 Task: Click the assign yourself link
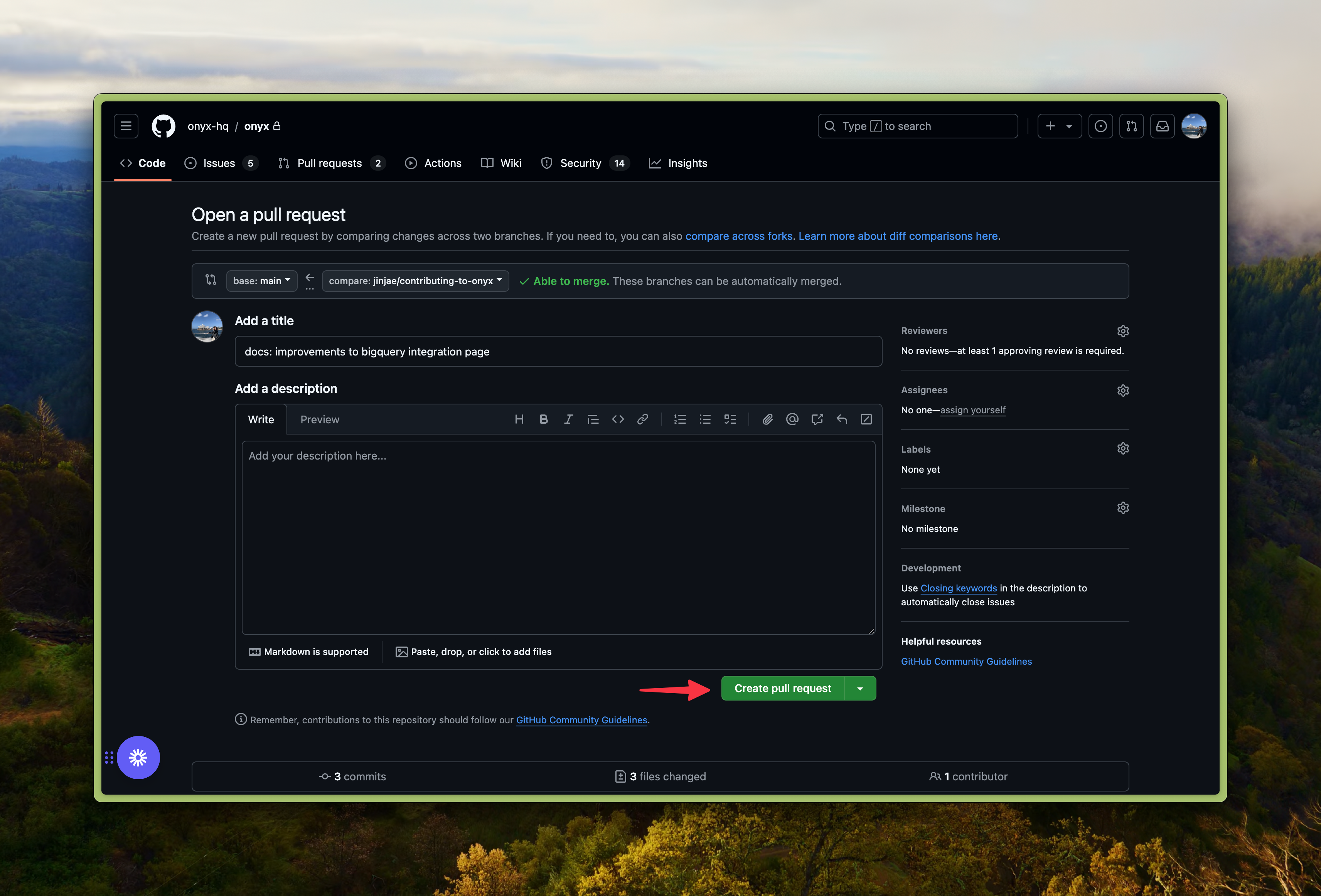pos(972,410)
